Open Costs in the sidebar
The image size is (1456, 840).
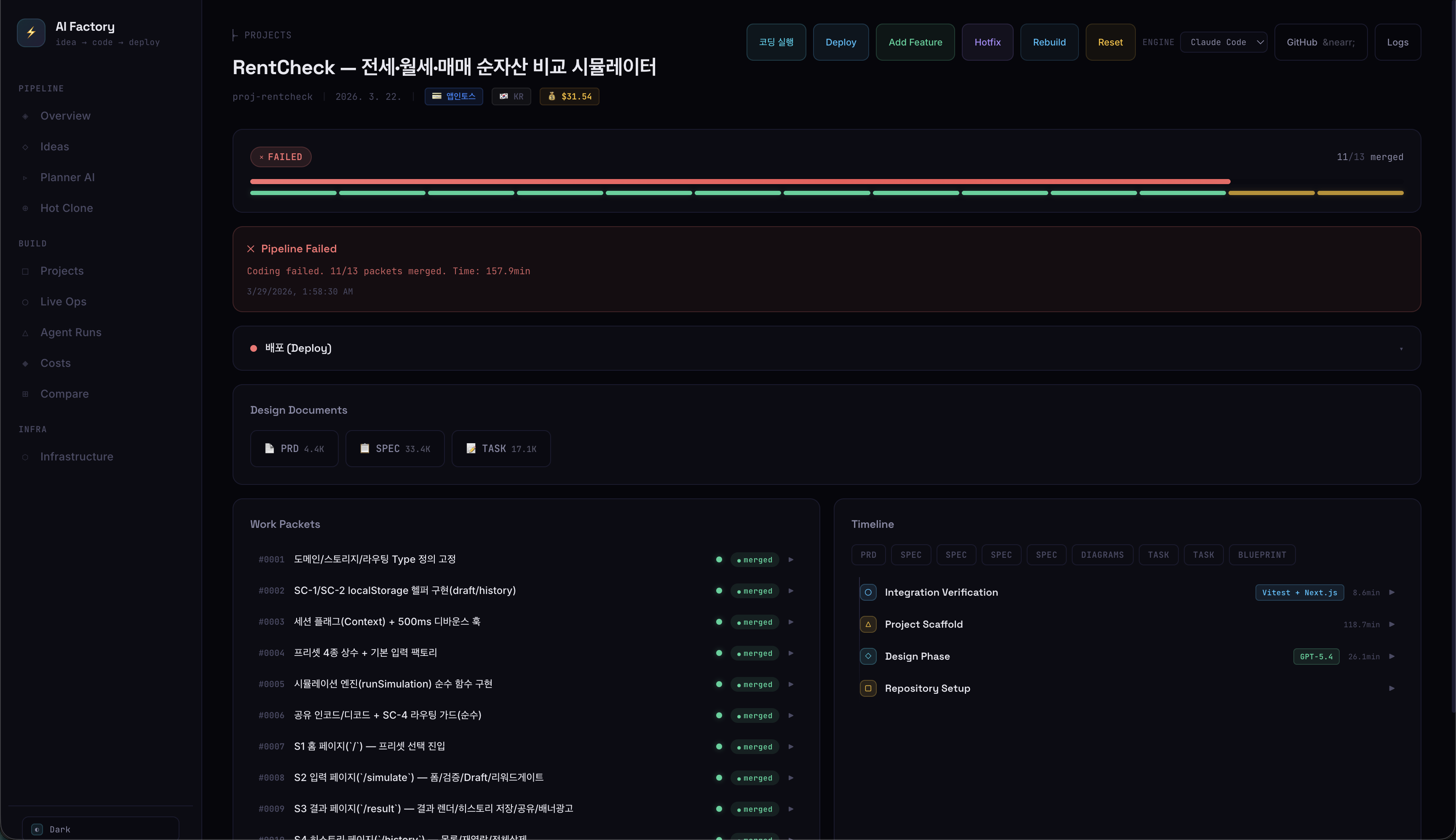pyautogui.click(x=55, y=363)
